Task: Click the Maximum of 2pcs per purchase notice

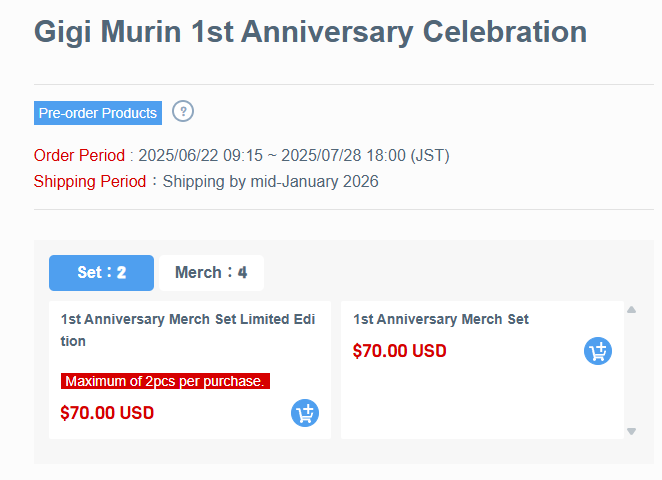Action: 165,381
